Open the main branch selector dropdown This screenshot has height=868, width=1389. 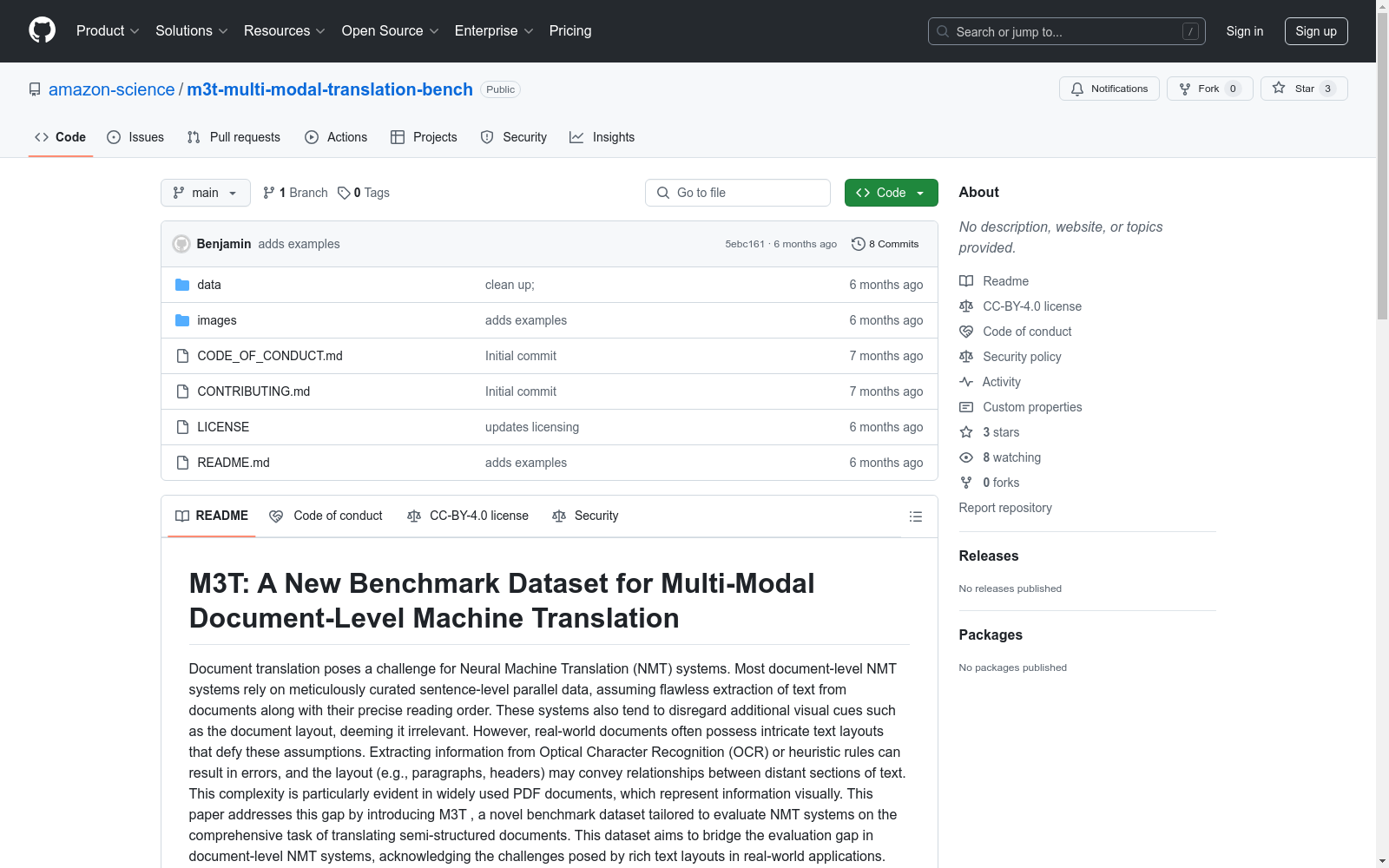point(206,193)
